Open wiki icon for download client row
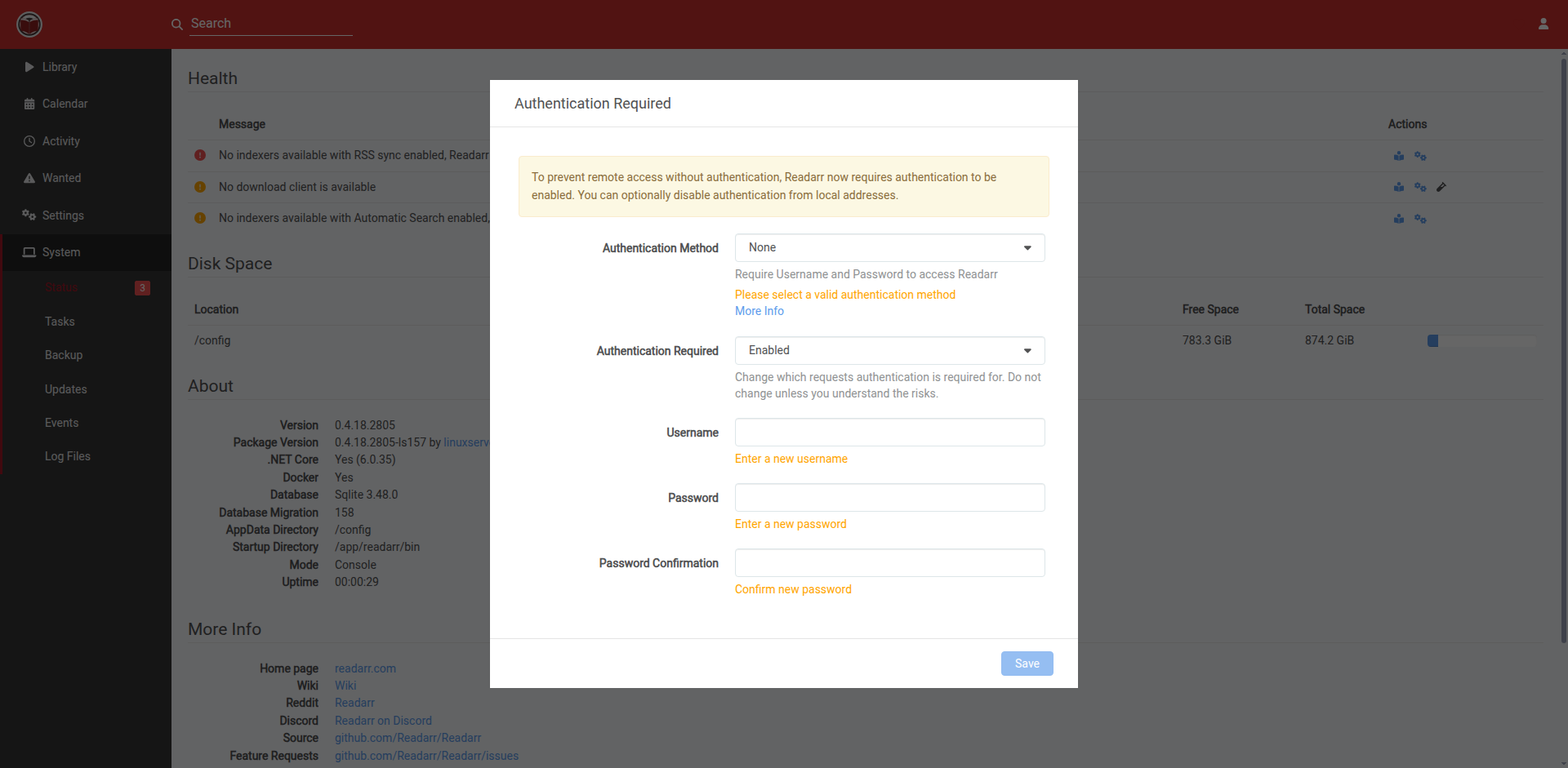The image size is (1568, 768). click(x=1399, y=187)
